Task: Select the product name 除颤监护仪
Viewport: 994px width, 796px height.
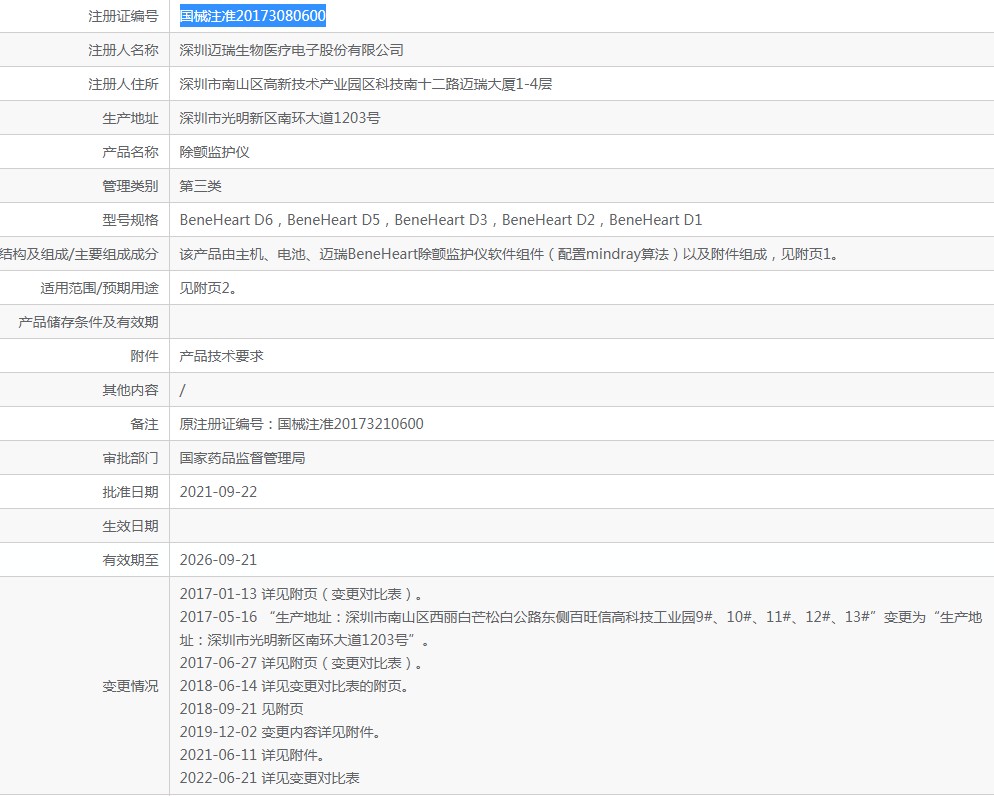Action: (214, 152)
